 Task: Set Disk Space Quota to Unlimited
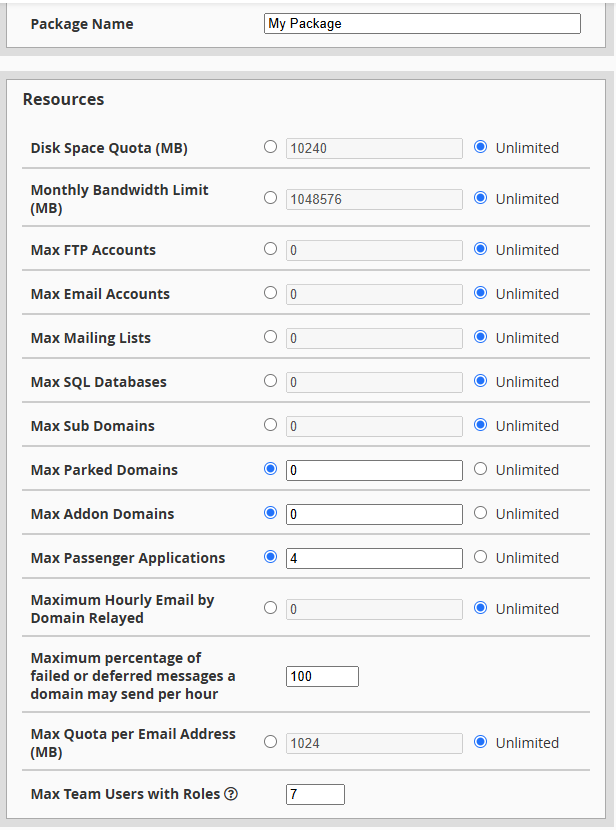click(481, 147)
